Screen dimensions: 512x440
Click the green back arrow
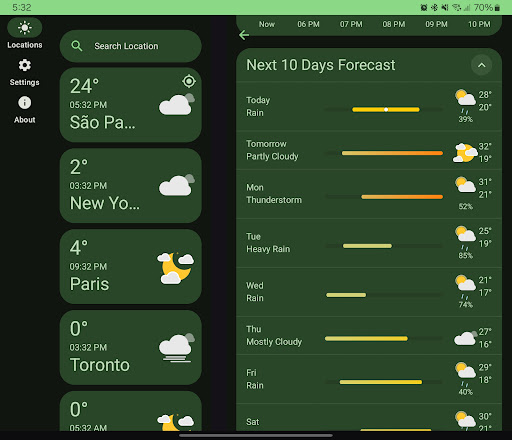pos(244,35)
